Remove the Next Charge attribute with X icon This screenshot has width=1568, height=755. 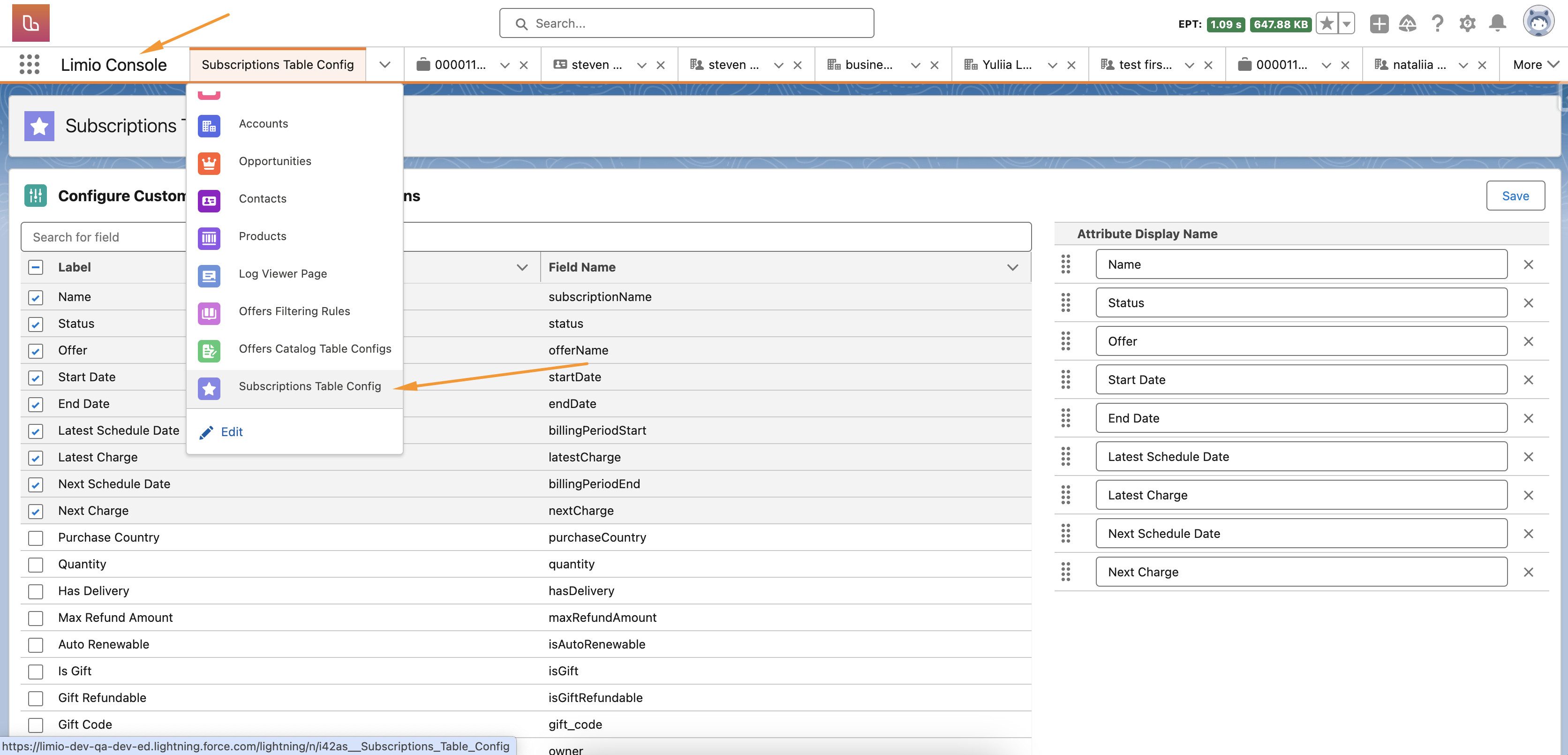click(1528, 572)
